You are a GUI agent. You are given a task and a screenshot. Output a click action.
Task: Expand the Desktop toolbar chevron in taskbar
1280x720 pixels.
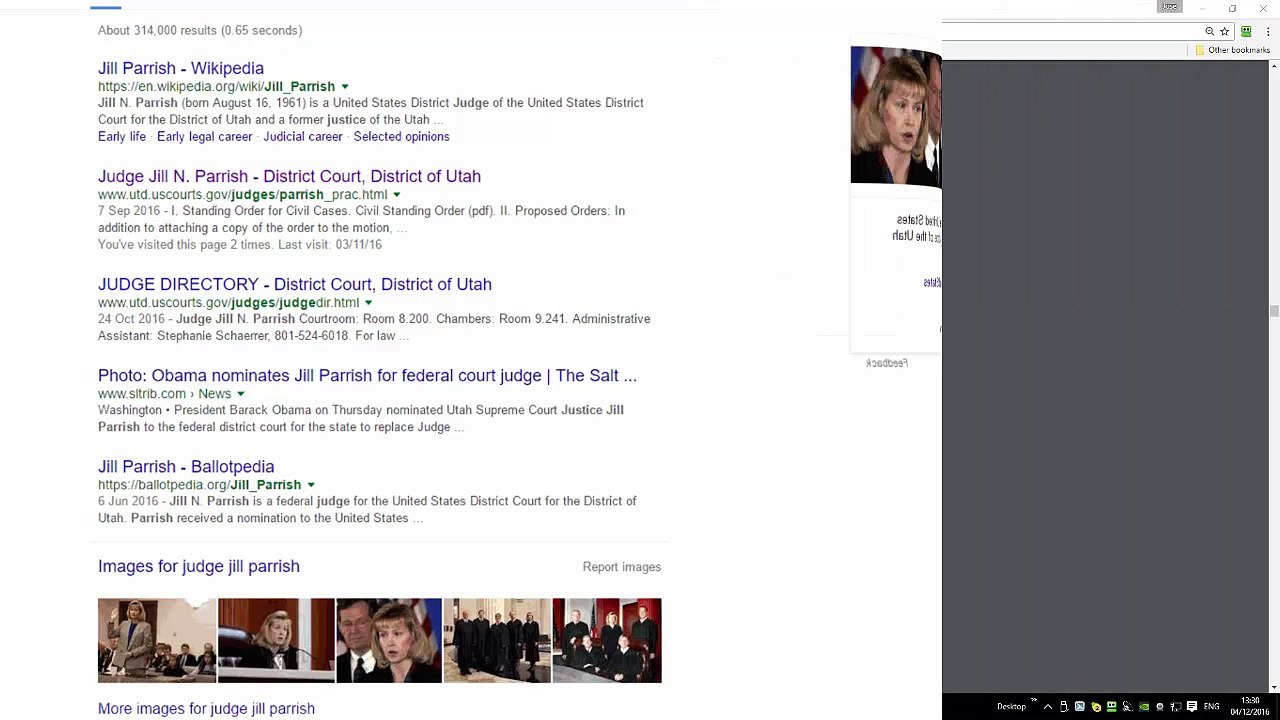point(1033,702)
